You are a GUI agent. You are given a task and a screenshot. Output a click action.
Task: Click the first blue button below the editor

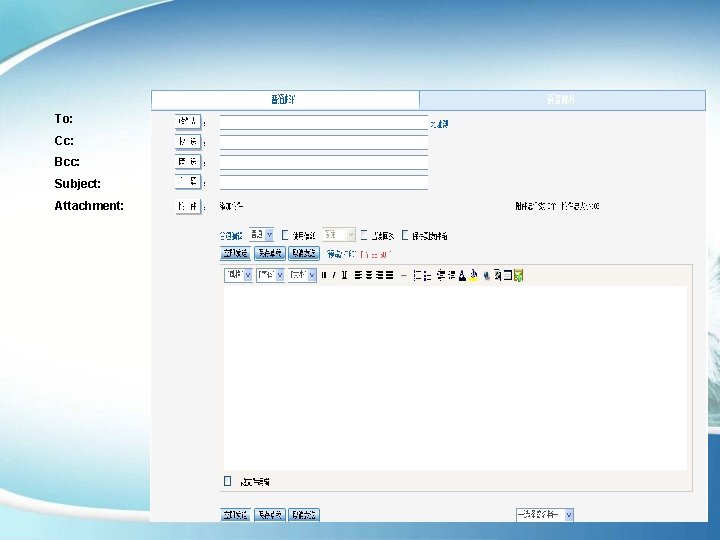click(x=236, y=515)
